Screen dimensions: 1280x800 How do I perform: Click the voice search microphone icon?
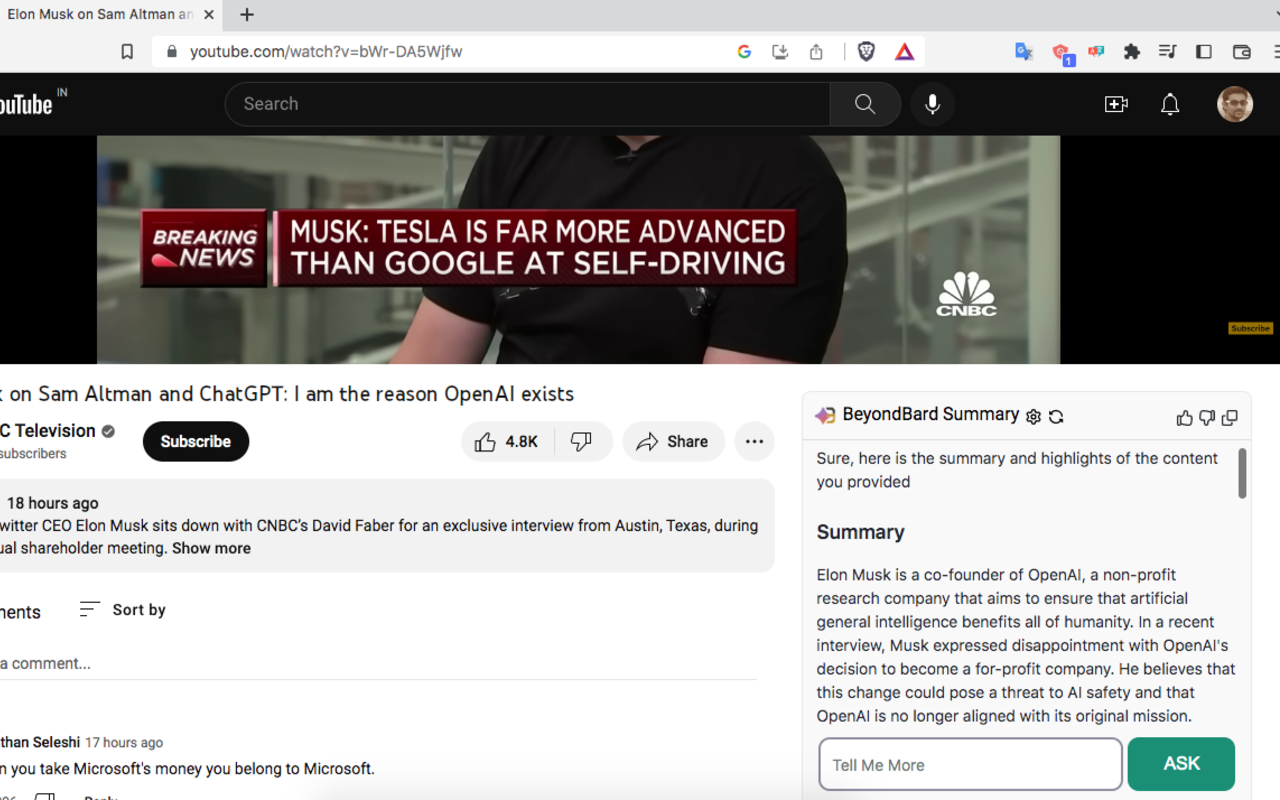[932, 104]
